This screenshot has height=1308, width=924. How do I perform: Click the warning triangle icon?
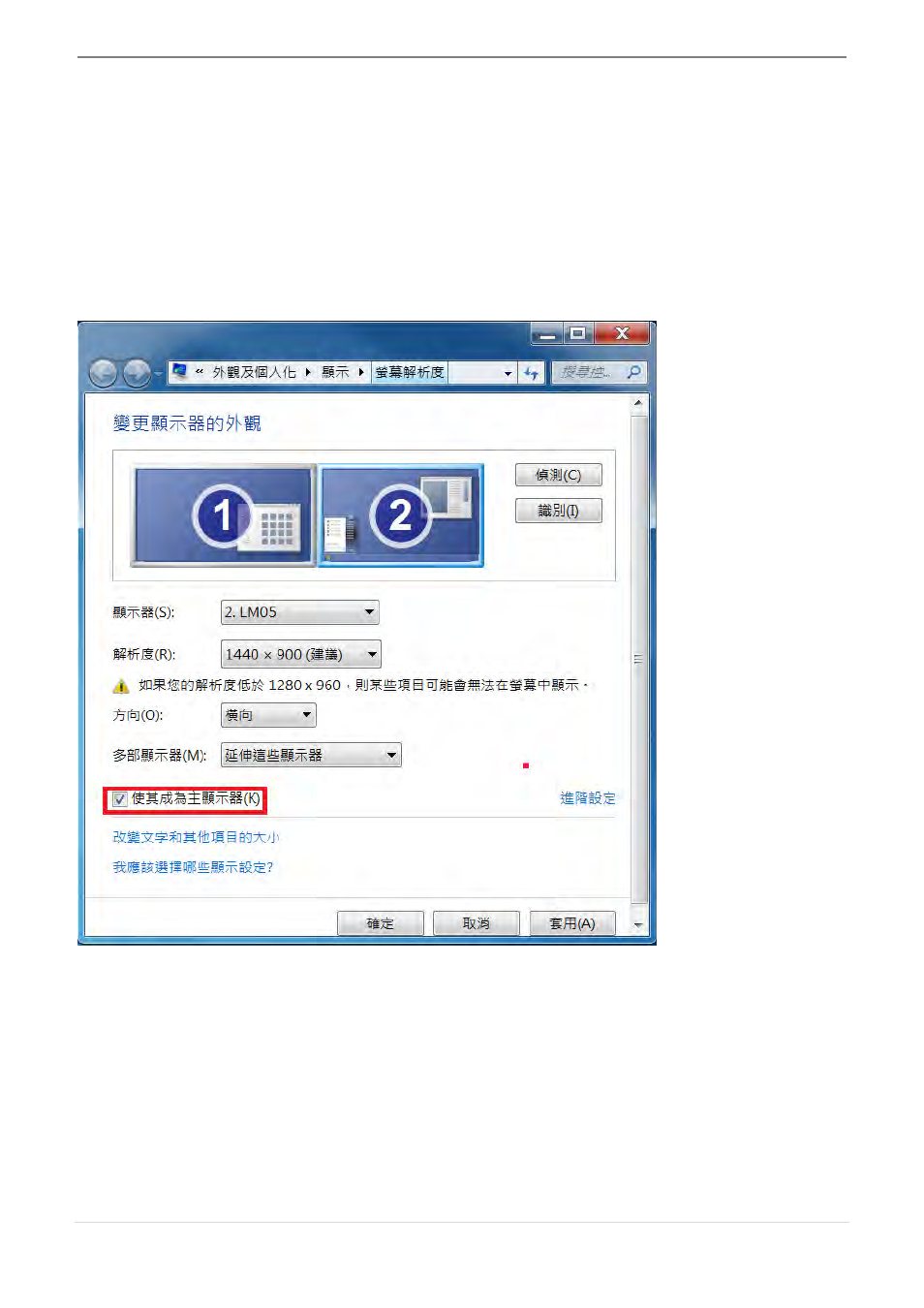pyautogui.click(x=121, y=686)
